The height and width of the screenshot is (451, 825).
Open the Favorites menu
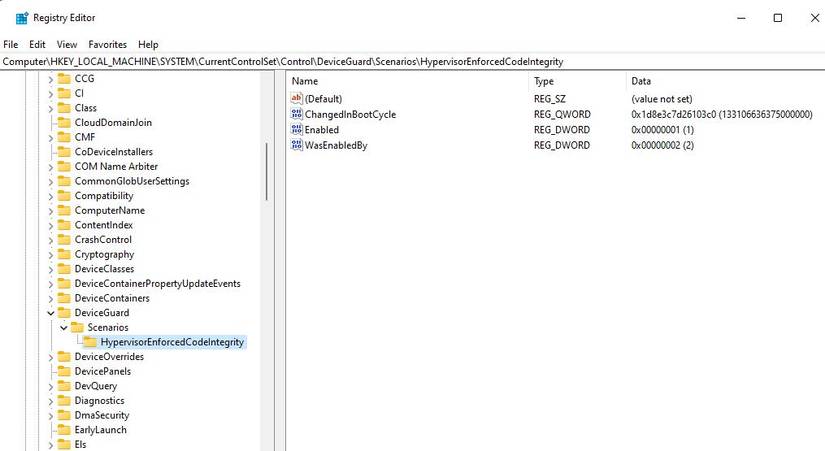click(x=107, y=45)
